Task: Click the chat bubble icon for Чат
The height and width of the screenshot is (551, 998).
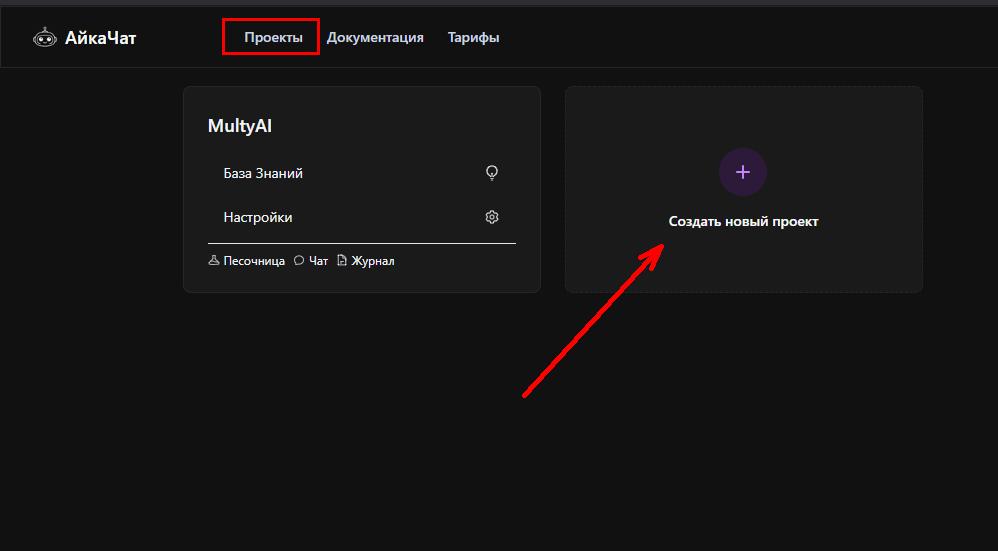Action: click(x=299, y=261)
